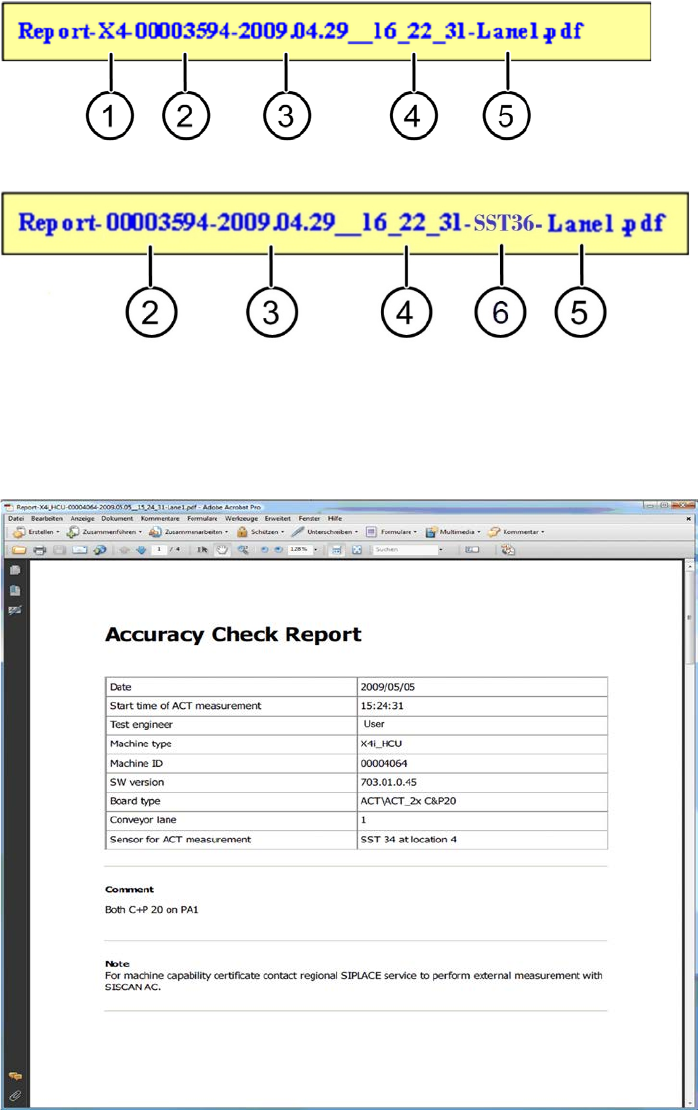This screenshot has width=698, height=1110.
Task: Open the Schützen dropdown
Action: 261,532
